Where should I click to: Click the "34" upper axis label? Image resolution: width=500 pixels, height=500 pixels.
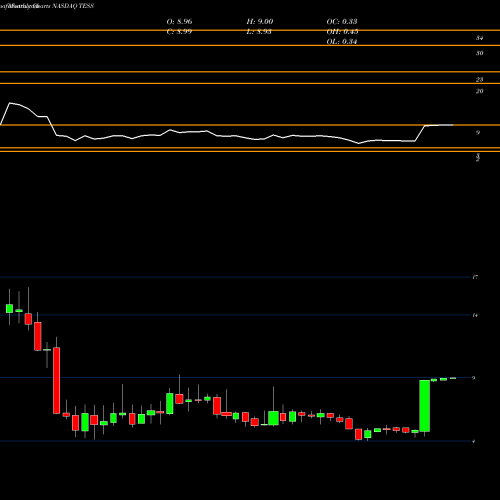point(479,38)
